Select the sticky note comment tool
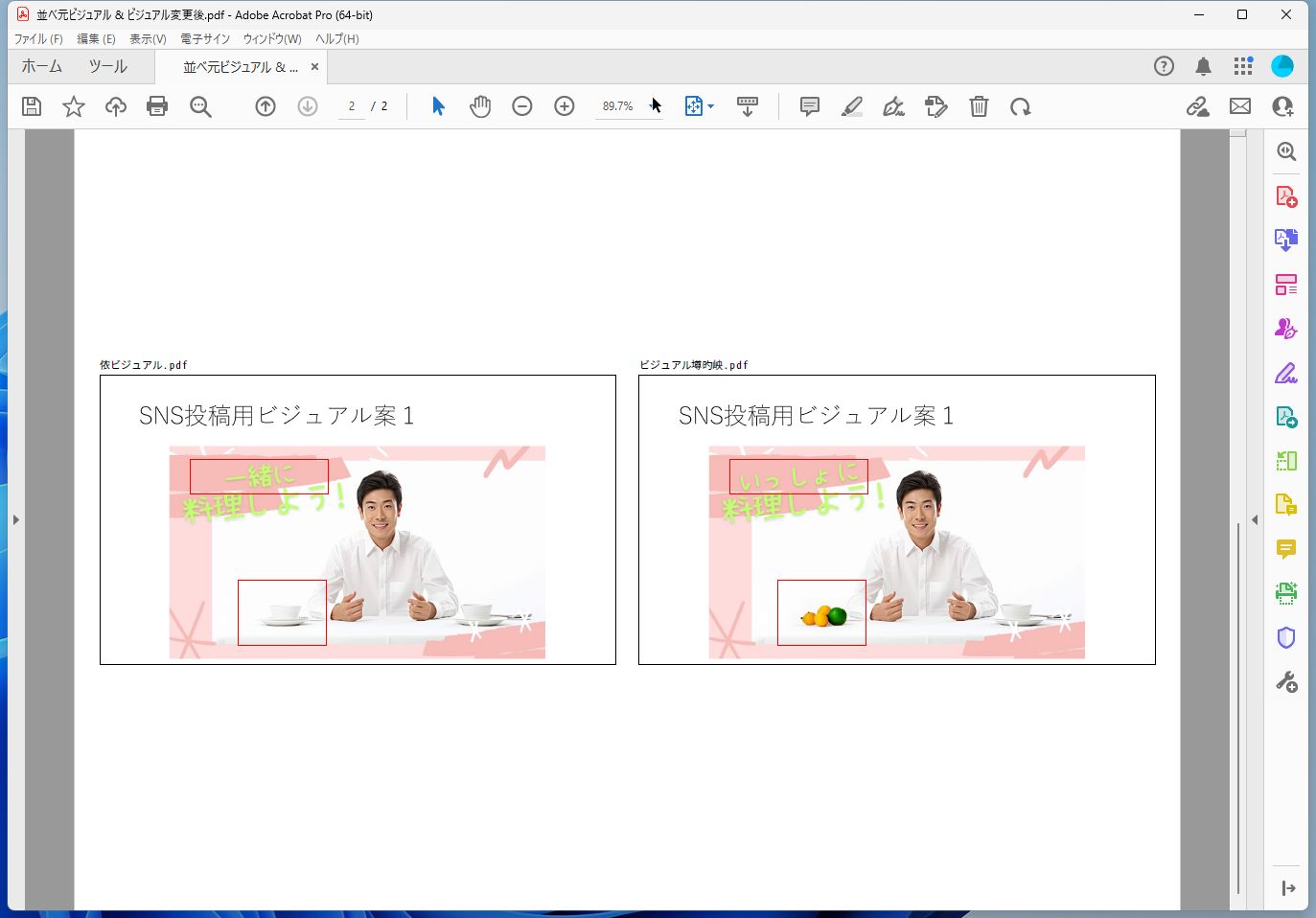The width and height of the screenshot is (1316, 918). 809,106
